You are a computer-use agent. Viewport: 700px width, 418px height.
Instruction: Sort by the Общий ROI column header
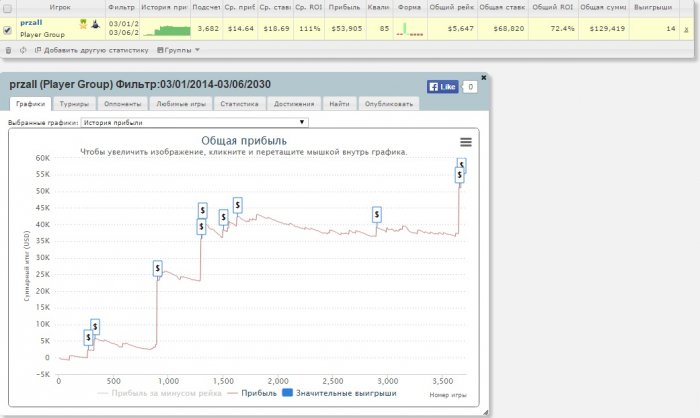click(x=553, y=7)
